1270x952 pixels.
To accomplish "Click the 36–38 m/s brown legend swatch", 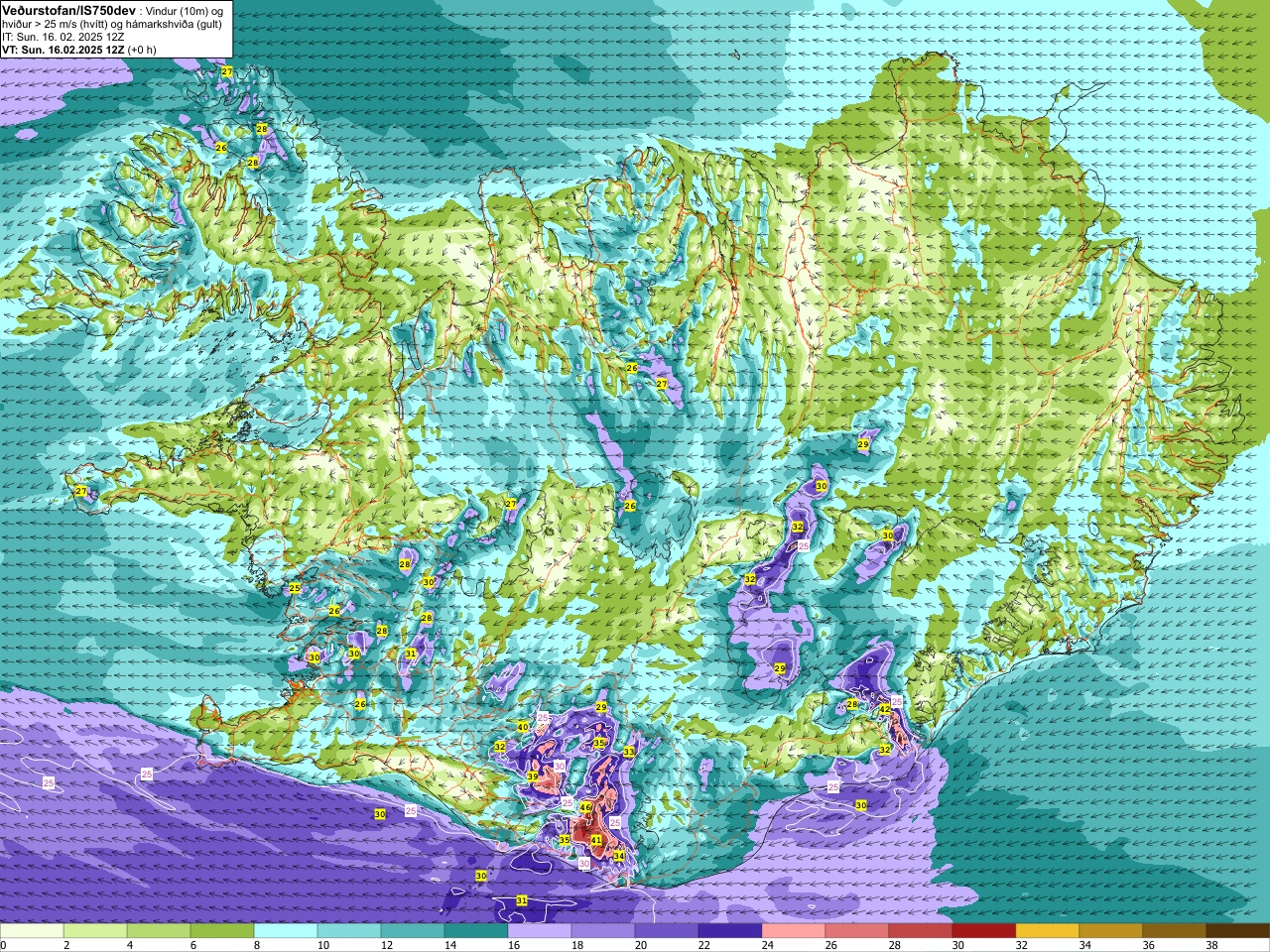I will (x=1175, y=931).
